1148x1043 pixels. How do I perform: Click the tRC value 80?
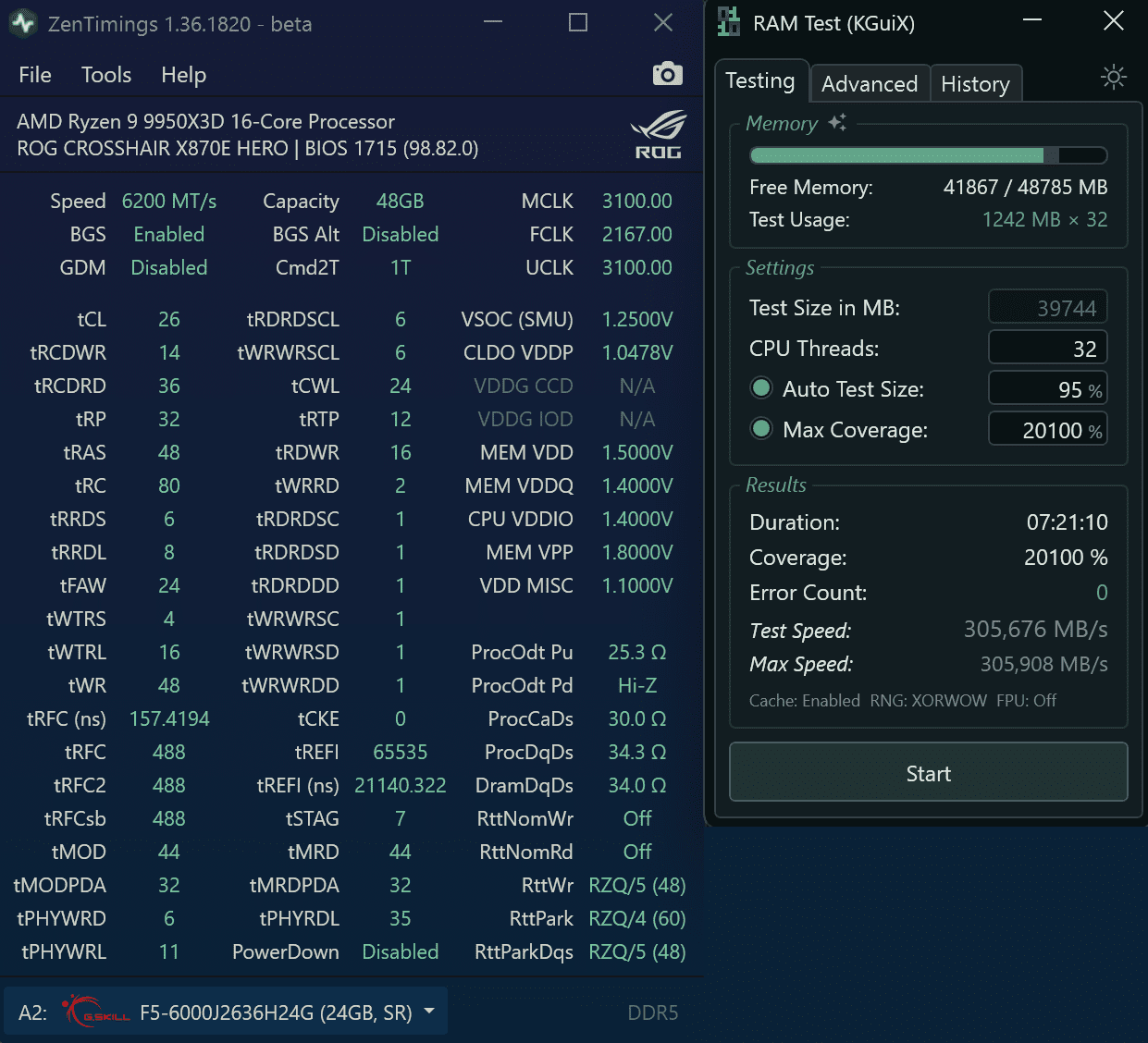pyautogui.click(x=169, y=485)
